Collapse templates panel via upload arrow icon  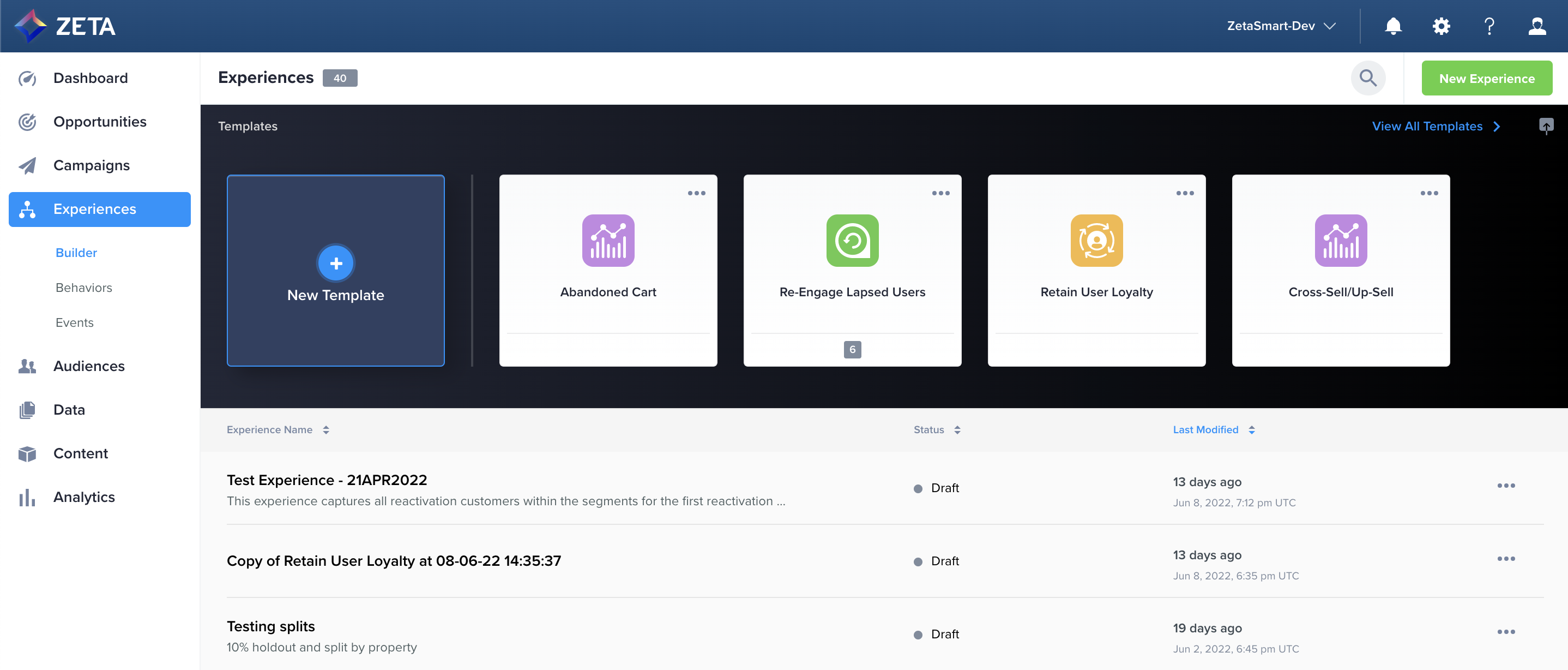pyautogui.click(x=1546, y=126)
